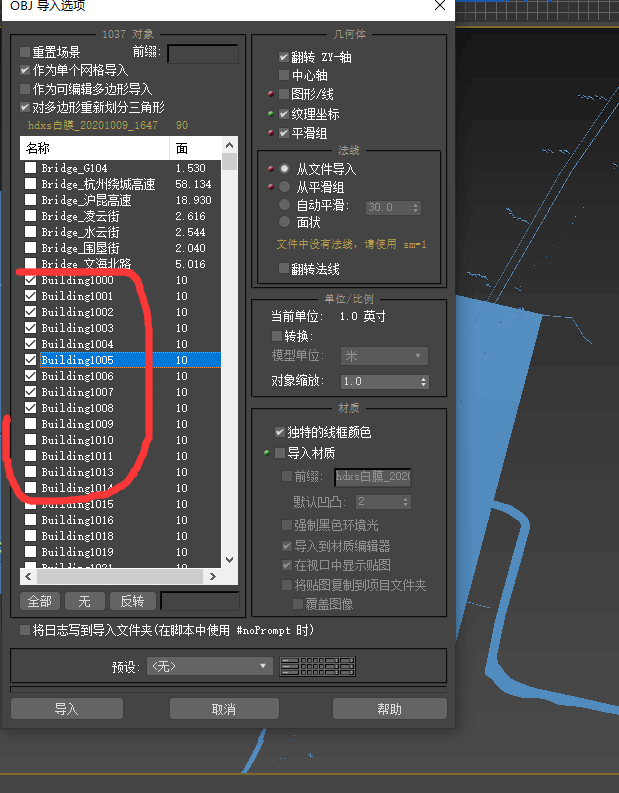Screen dimensions: 619x793
Task: Click the list's horizontal scroll-left arrow
Action: pos(29,576)
